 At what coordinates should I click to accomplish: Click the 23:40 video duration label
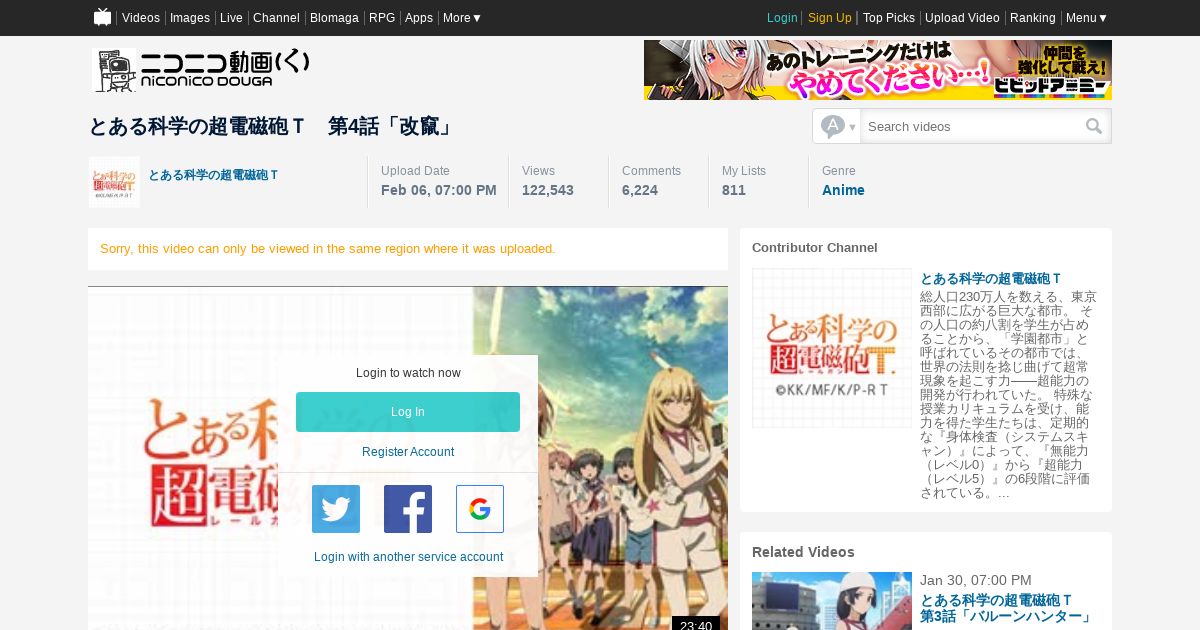coord(696,625)
